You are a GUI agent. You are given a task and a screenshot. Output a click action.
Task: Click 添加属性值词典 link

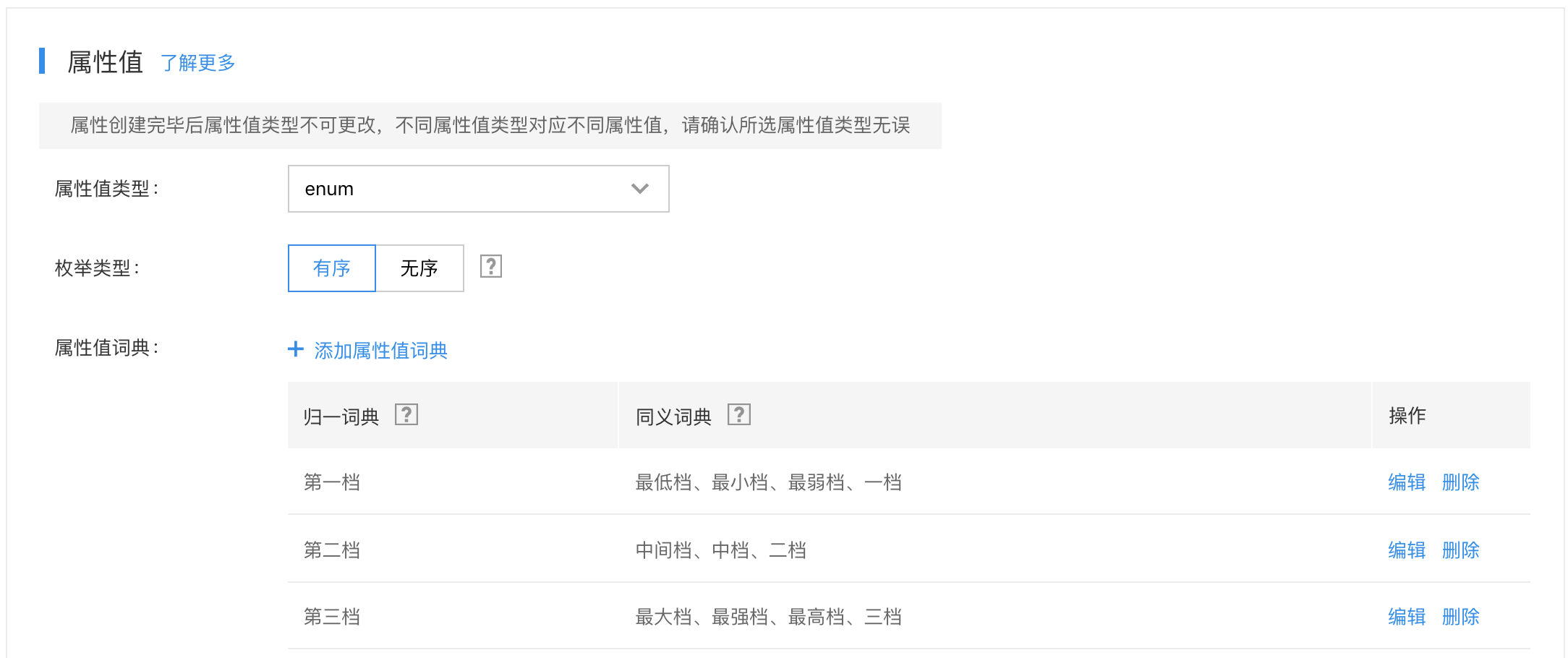(x=380, y=351)
